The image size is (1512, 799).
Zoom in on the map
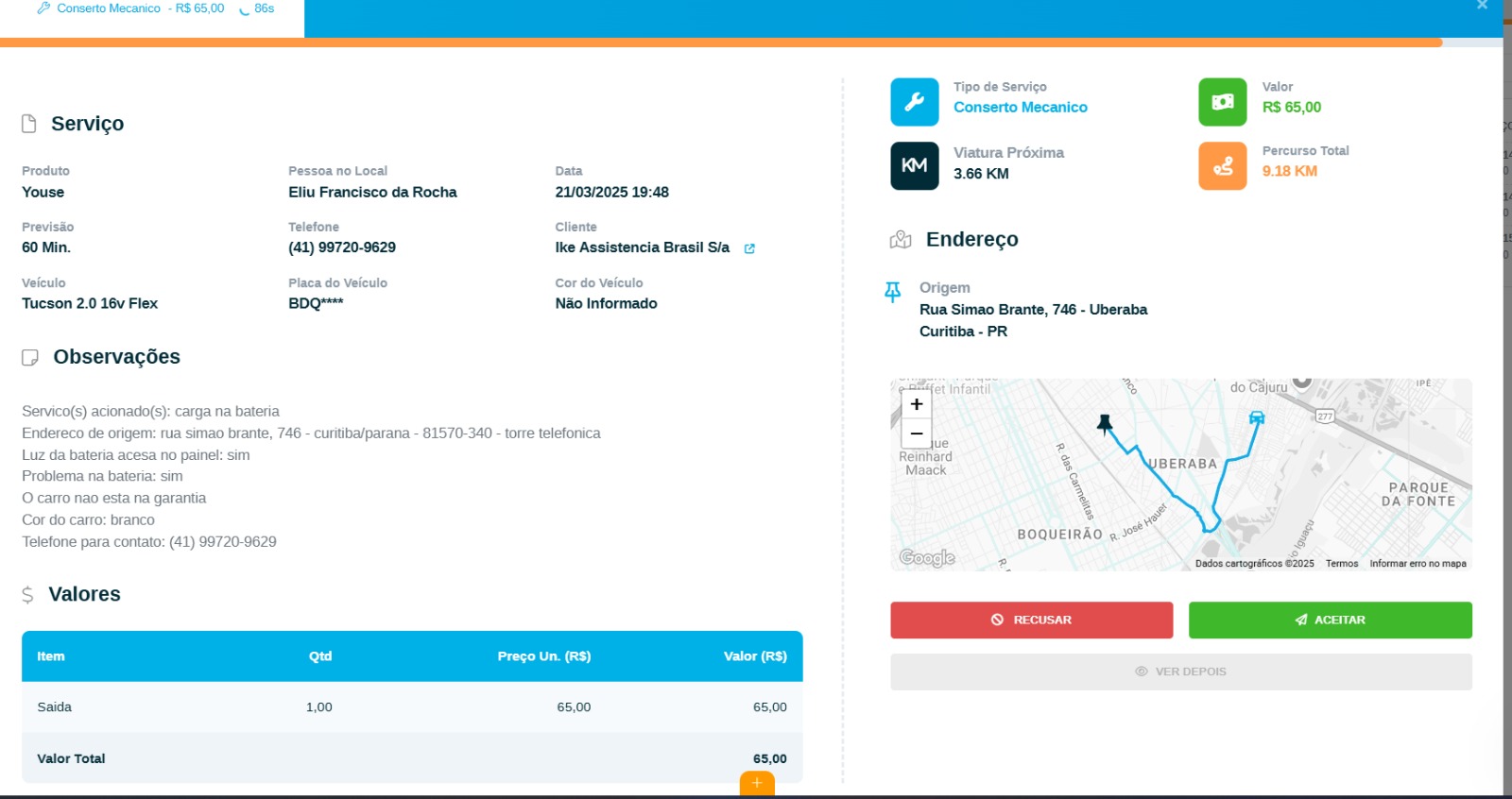pyautogui.click(x=917, y=404)
